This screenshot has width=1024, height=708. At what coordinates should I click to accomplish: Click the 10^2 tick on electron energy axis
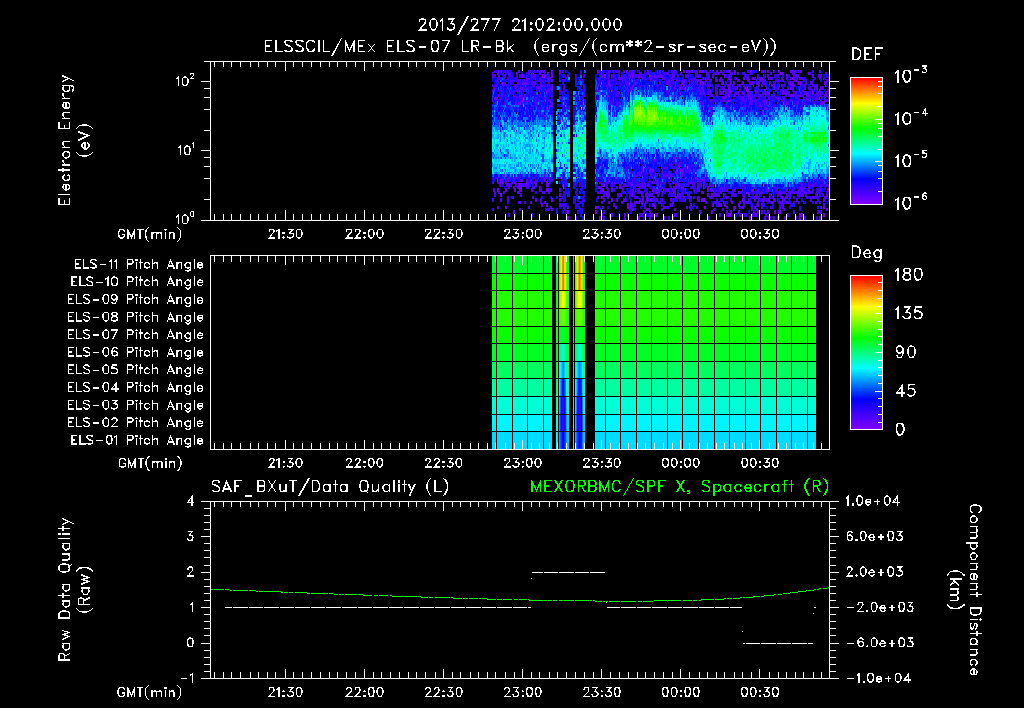click(x=185, y=81)
